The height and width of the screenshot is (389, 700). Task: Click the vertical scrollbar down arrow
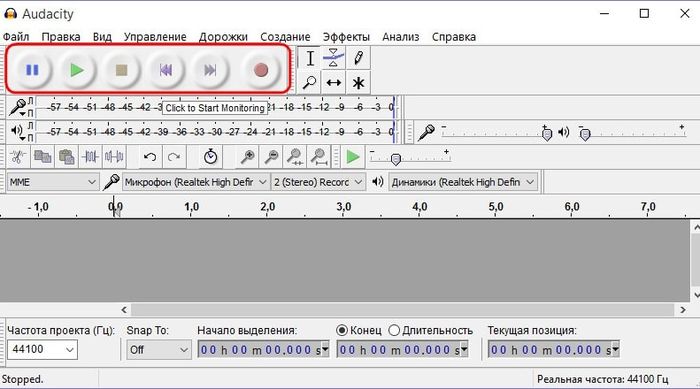pyautogui.click(x=696, y=295)
